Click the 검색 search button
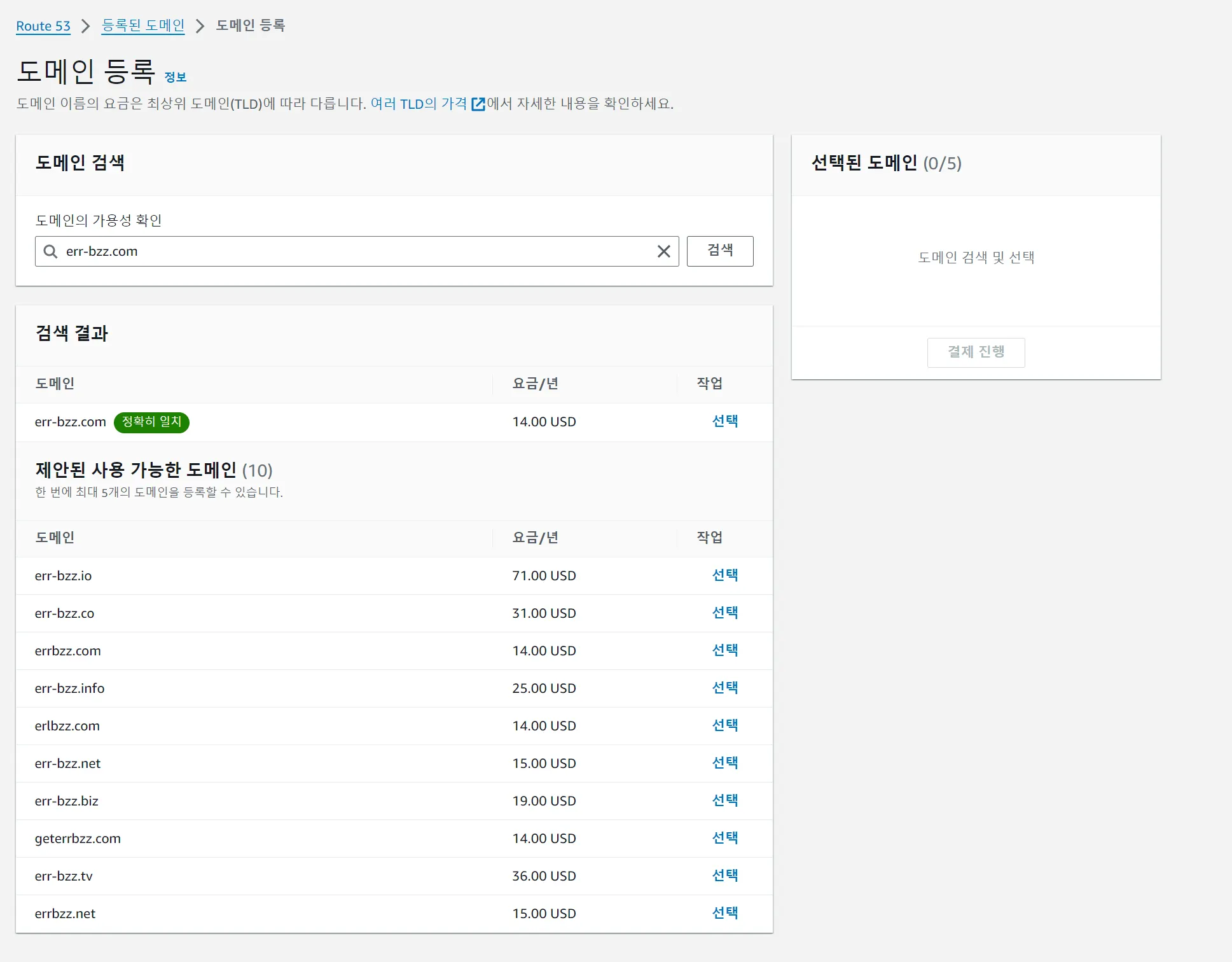The width and height of the screenshot is (1232, 962). (x=719, y=251)
